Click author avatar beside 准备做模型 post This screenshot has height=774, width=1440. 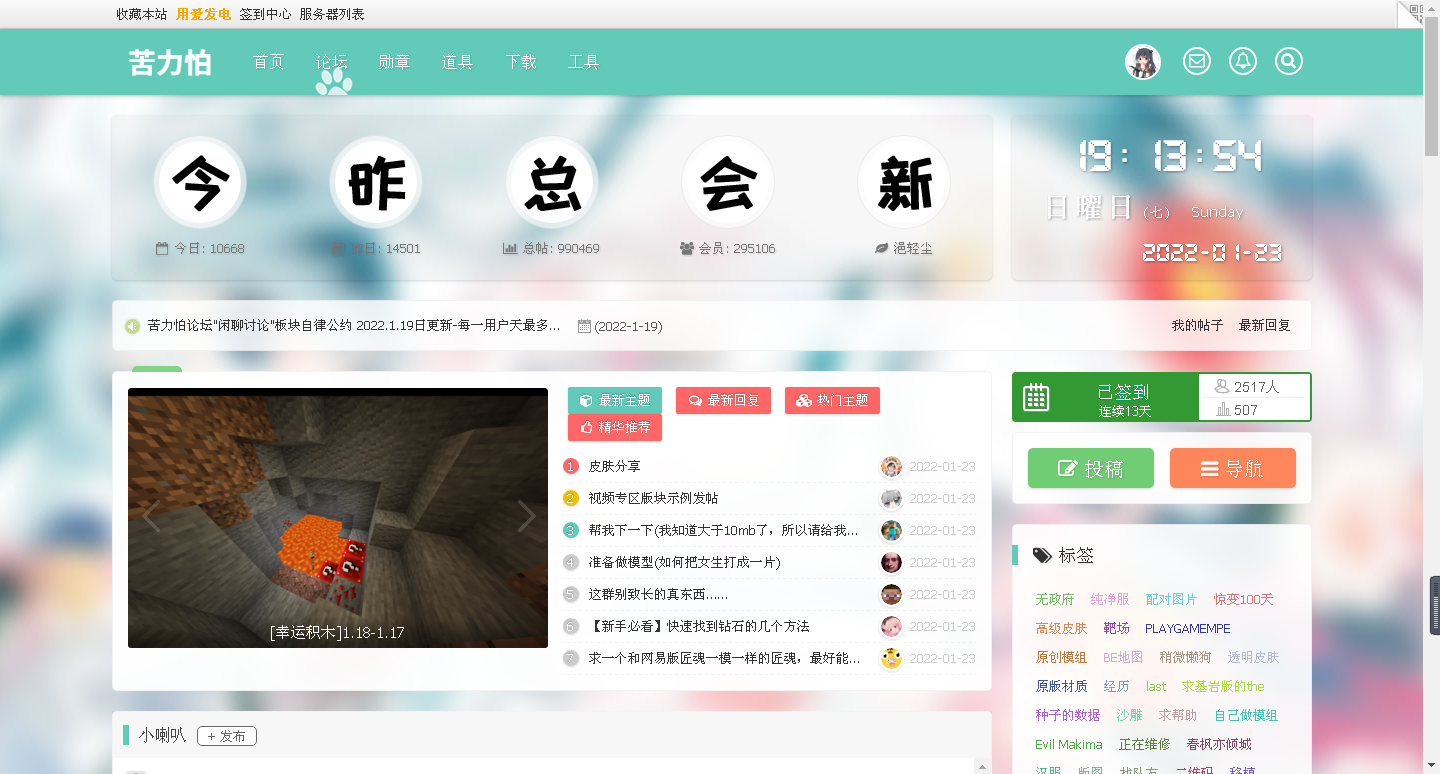click(x=891, y=562)
